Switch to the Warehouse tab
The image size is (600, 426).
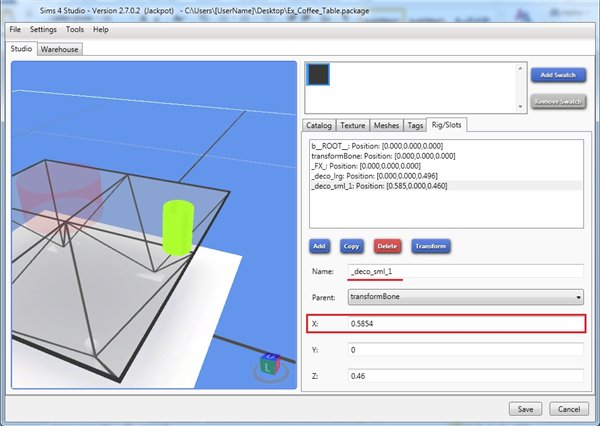tap(59, 49)
